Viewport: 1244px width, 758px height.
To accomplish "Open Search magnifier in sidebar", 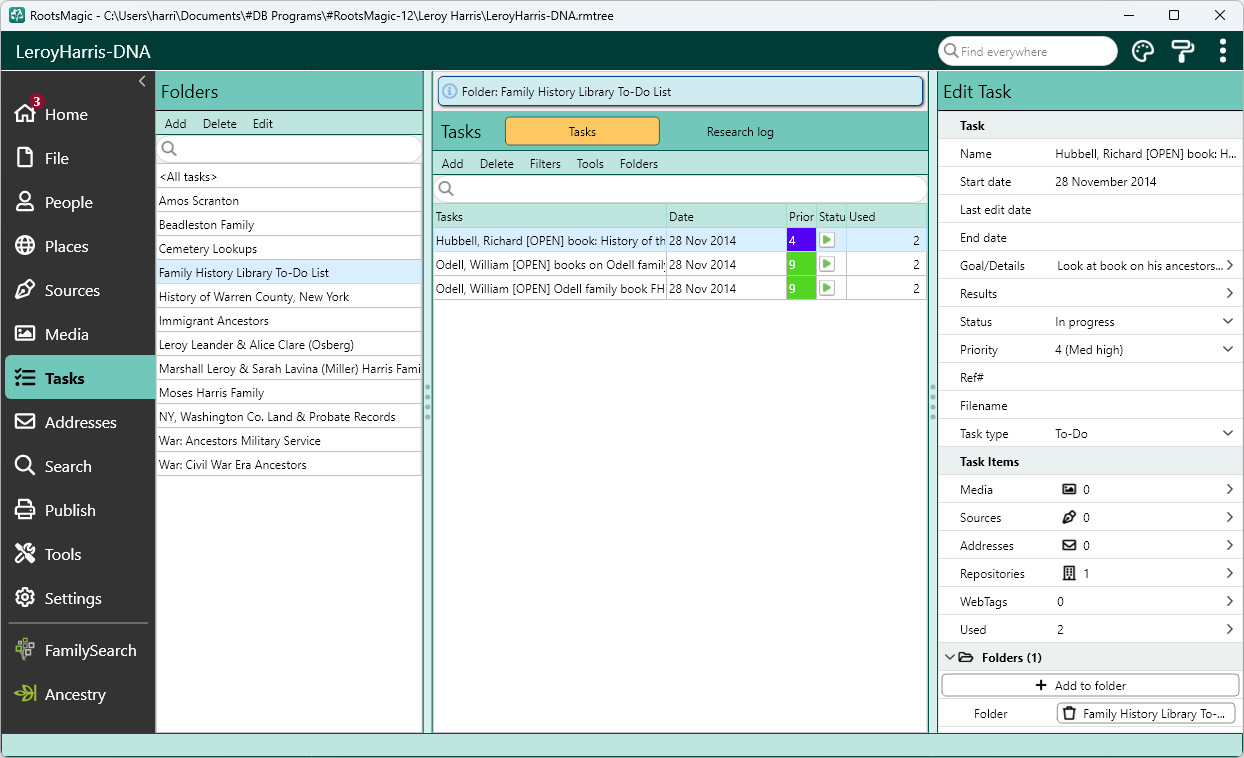I will coord(25,466).
